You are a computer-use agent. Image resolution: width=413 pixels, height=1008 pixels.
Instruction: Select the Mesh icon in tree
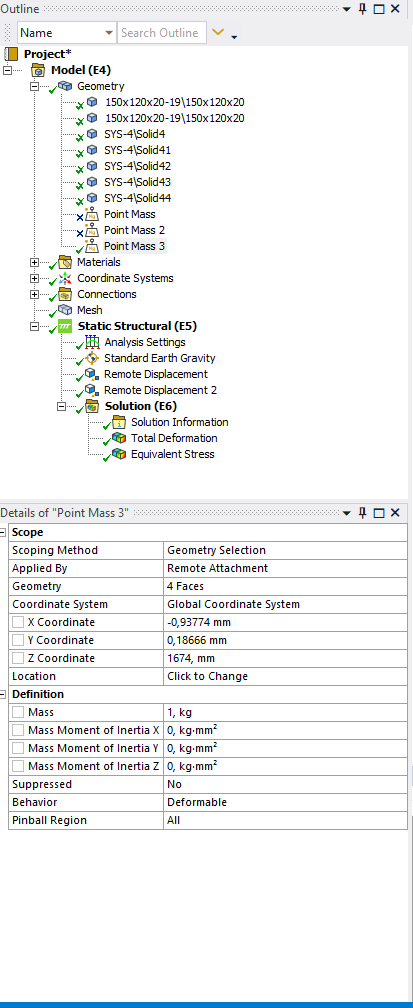click(65, 310)
